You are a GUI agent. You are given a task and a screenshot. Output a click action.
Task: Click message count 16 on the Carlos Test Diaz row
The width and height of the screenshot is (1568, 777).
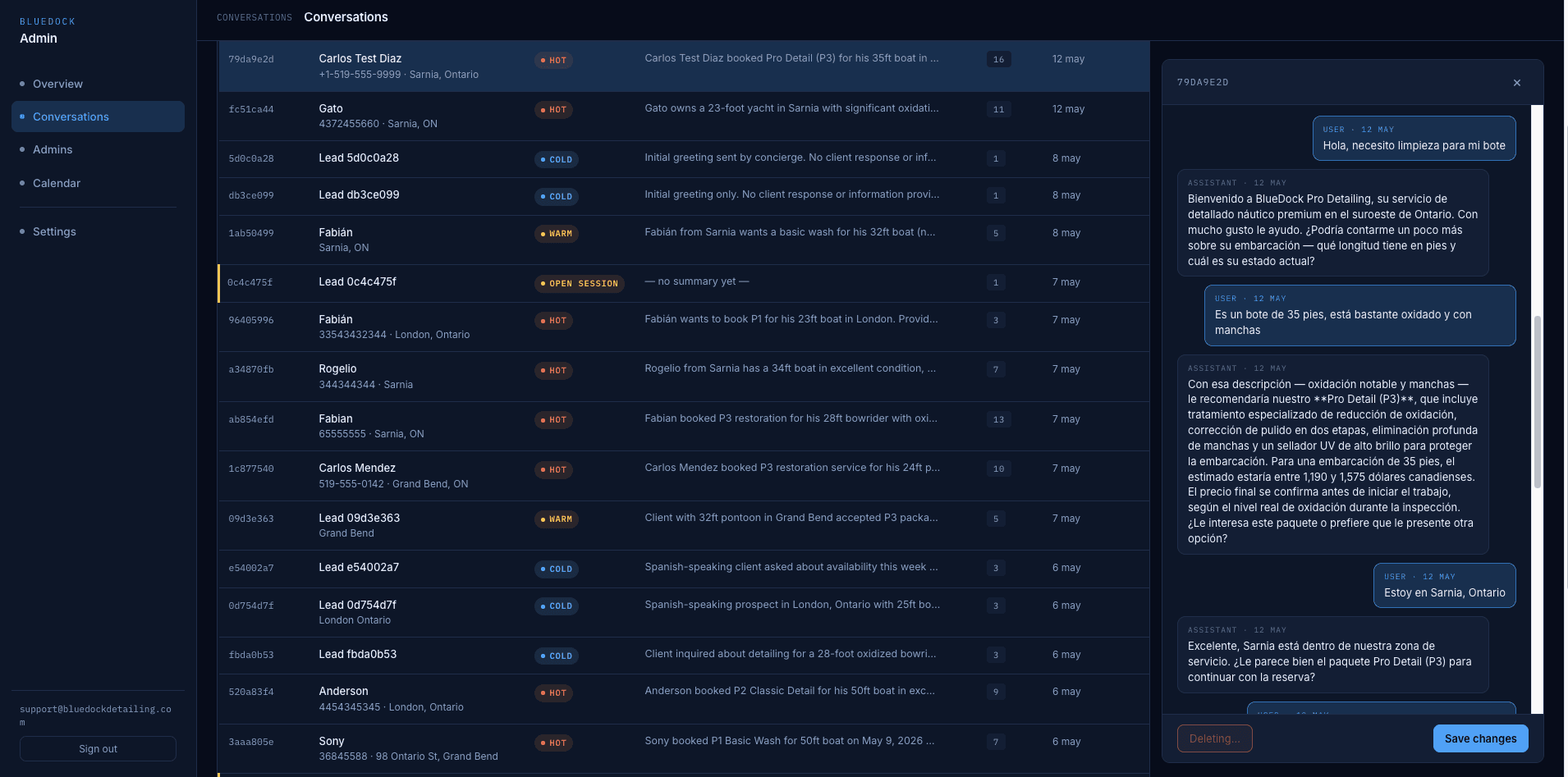pos(998,59)
